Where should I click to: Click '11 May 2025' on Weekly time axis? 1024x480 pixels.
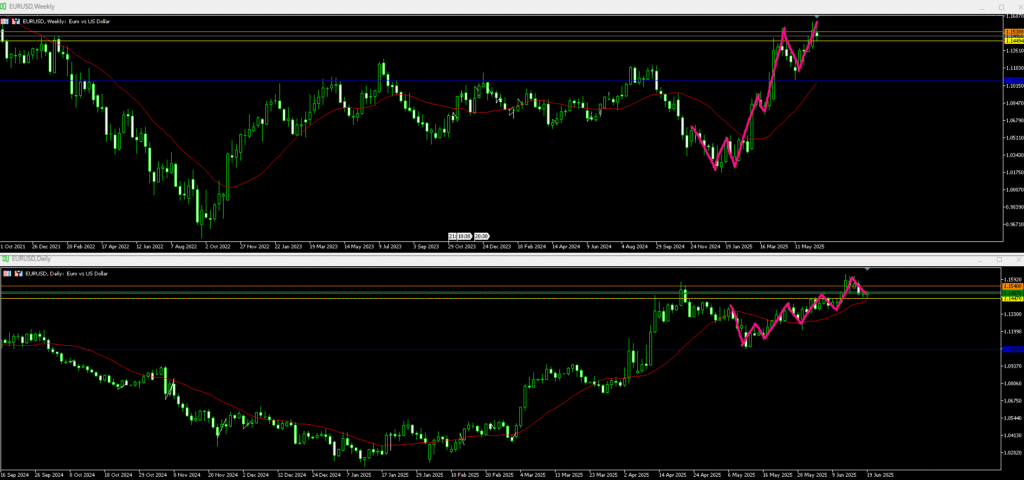810,247
